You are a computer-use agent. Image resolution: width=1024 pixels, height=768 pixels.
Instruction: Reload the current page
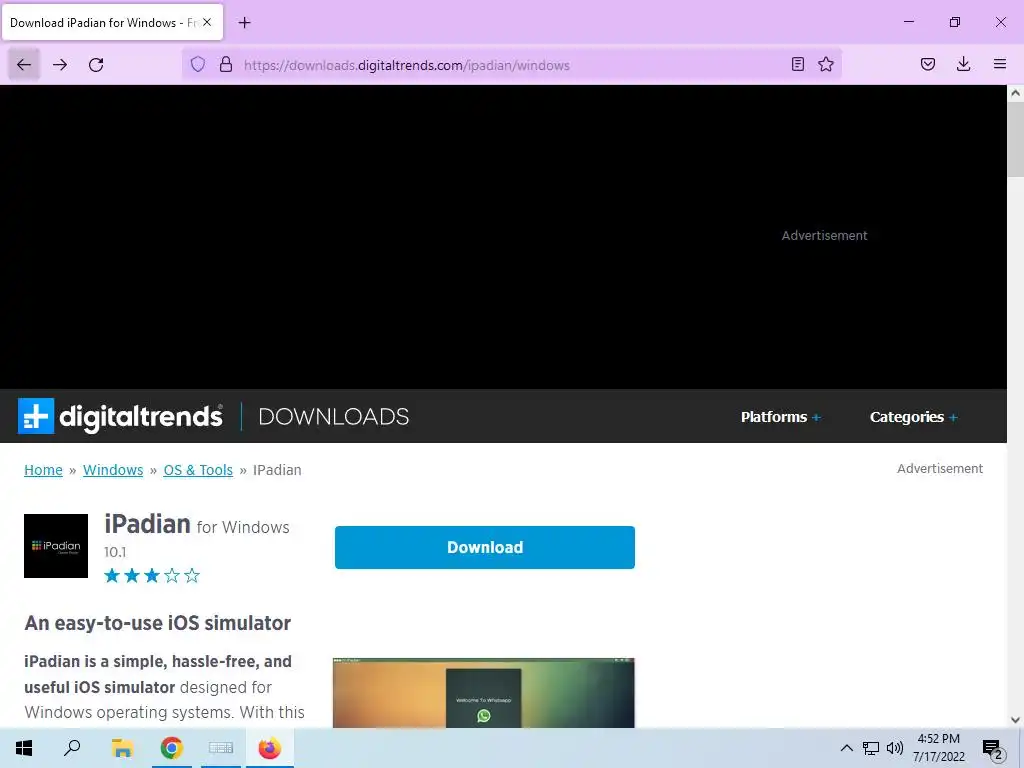[x=96, y=65]
